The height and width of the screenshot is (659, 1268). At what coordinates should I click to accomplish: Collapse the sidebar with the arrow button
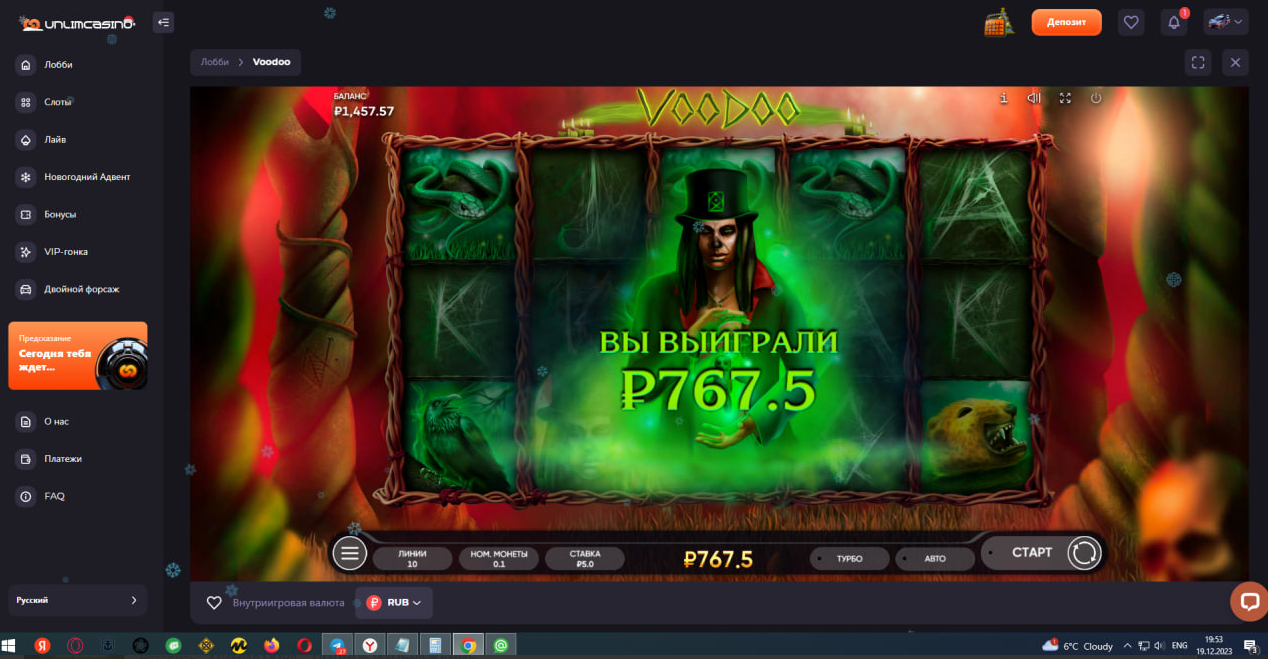(x=163, y=22)
